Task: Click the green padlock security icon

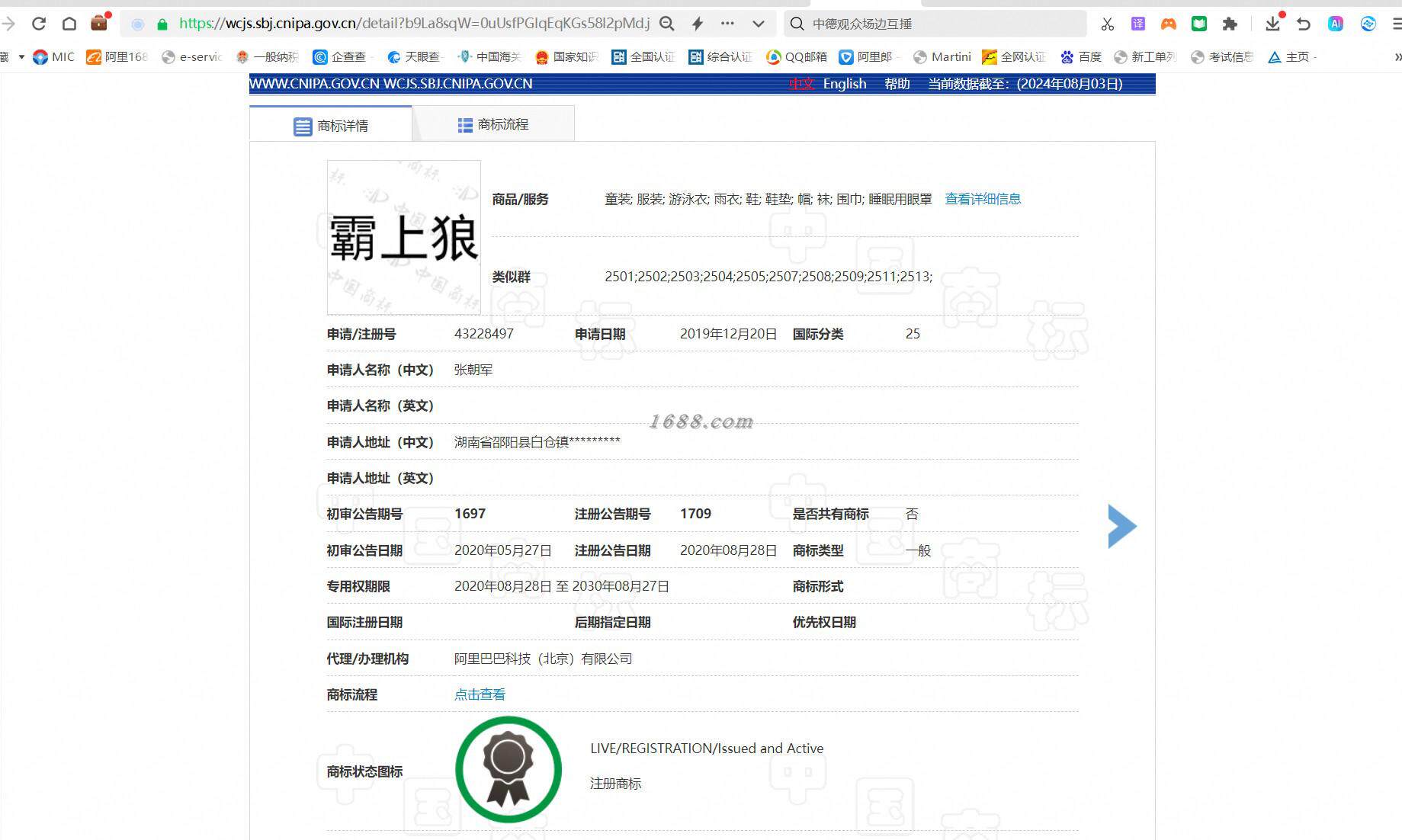Action: [x=162, y=24]
